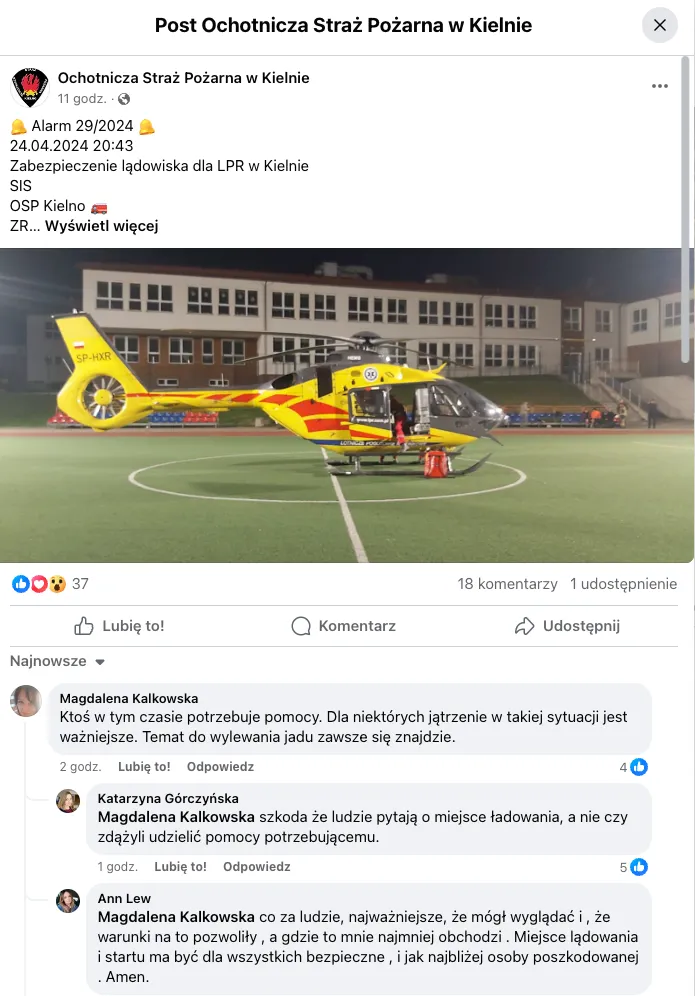The width and height of the screenshot is (695, 996).
Task: Click the OSP Kielno page profile logo
Action: coord(30,87)
